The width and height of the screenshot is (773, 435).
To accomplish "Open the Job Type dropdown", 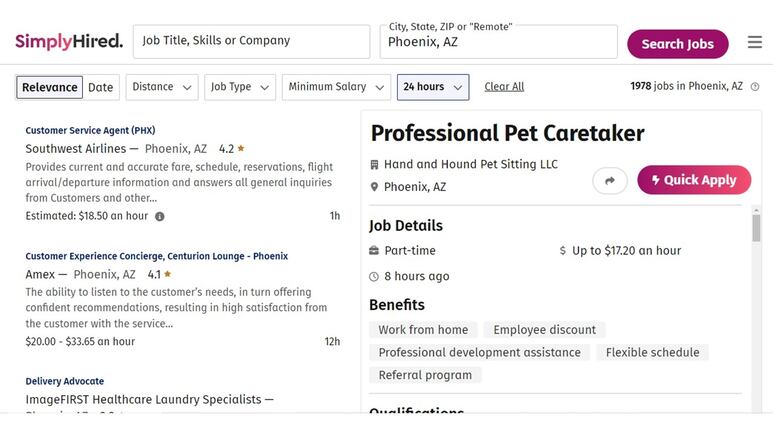I will pyautogui.click(x=240, y=87).
